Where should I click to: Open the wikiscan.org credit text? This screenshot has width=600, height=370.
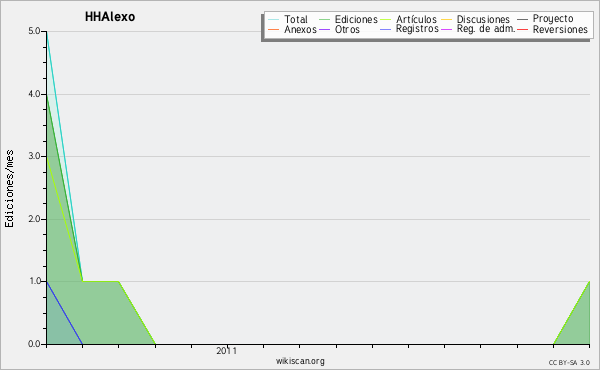tap(300, 361)
